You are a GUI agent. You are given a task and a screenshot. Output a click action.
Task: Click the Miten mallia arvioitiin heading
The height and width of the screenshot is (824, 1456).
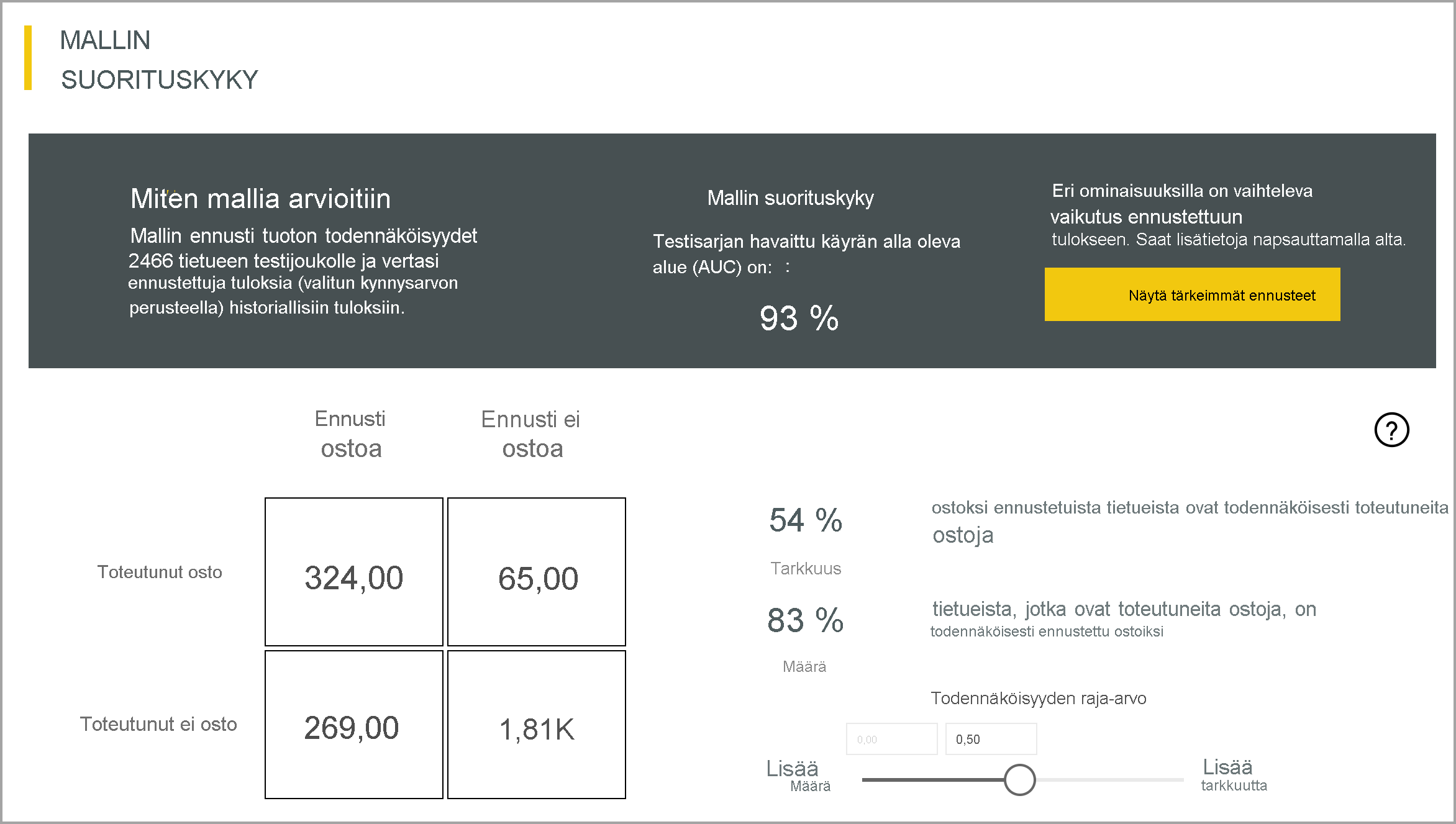click(260, 199)
